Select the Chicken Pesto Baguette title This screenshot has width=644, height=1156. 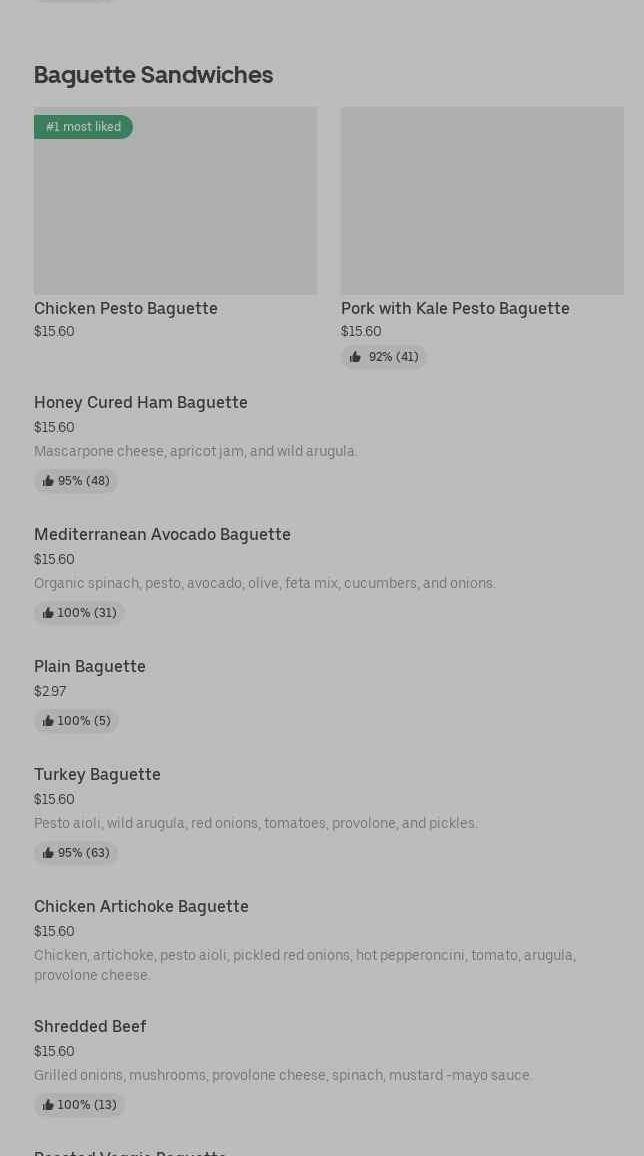126,308
